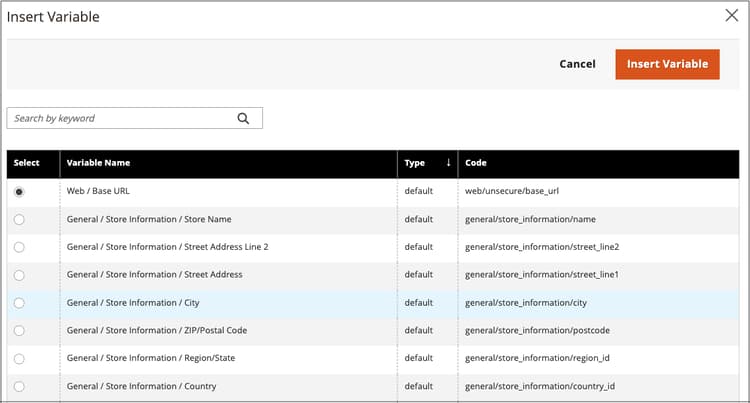The height and width of the screenshot is (403, 750).
Task: Click 'General / Store Information / Street Address Line 2'
Action: pos(167,247)
